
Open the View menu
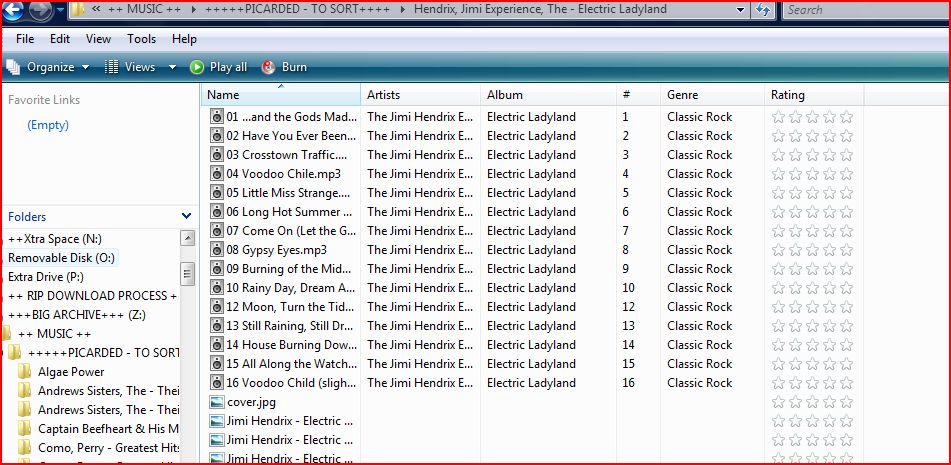[x=98, y=39]
